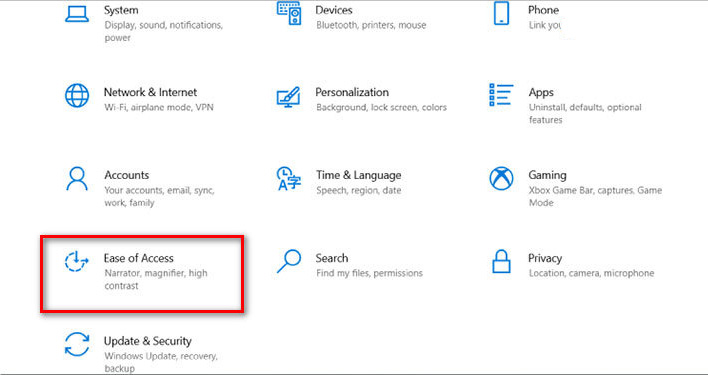Screen dimensions: 708x375
Task: Open the Personalization heading text
Action: pyautogui.click(x=352, y=92)
